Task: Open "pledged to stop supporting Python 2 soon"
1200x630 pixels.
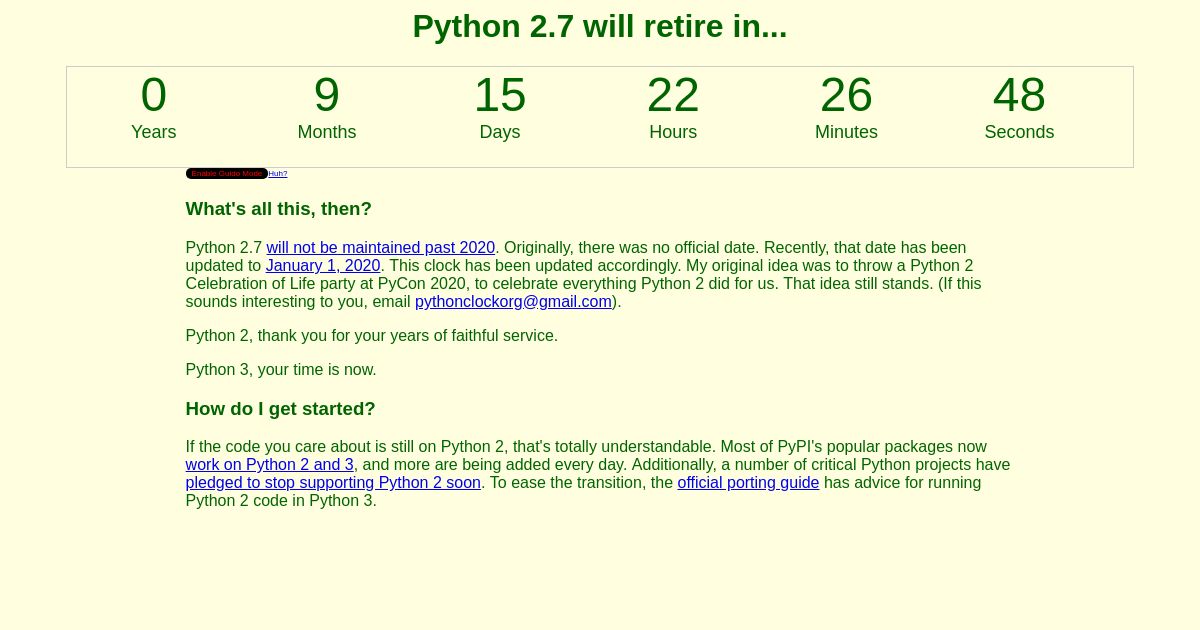Action: tap(333, 483)
